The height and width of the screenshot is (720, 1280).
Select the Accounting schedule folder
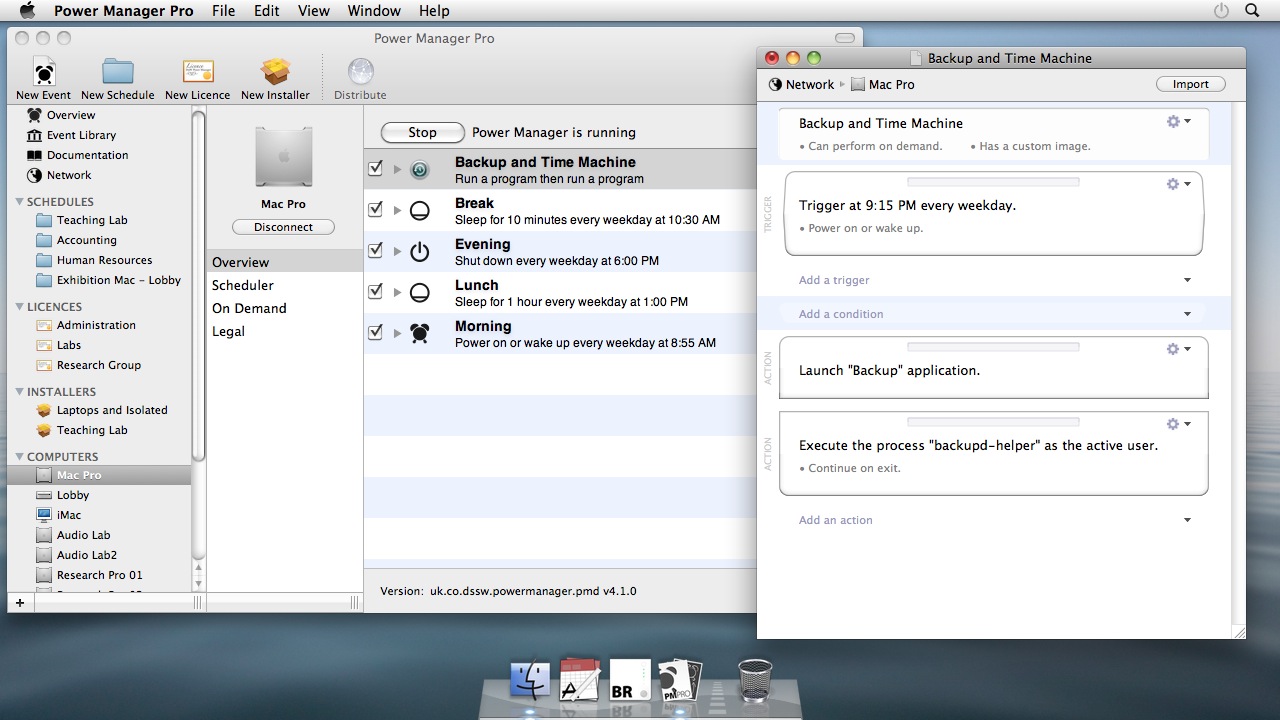pyautogui.click(x=86, y=240)
